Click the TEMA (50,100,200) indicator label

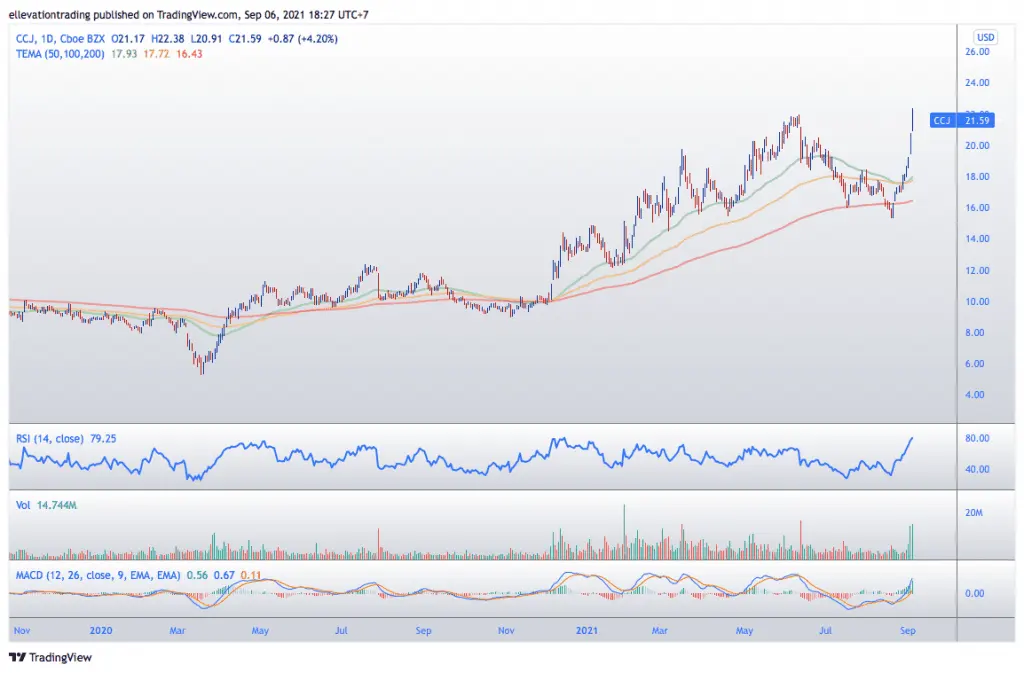tap(60, 54)
